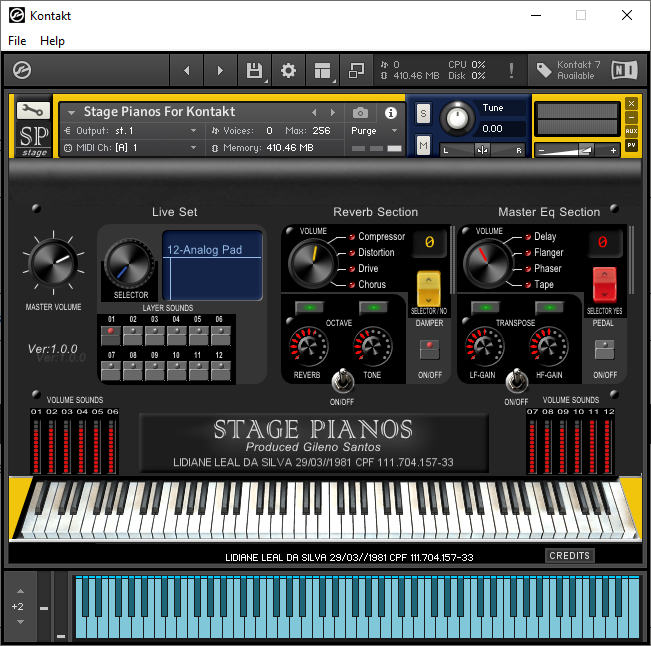
Task: Click the Kontakt logo in the toolbar
Action: coord(22,70)
